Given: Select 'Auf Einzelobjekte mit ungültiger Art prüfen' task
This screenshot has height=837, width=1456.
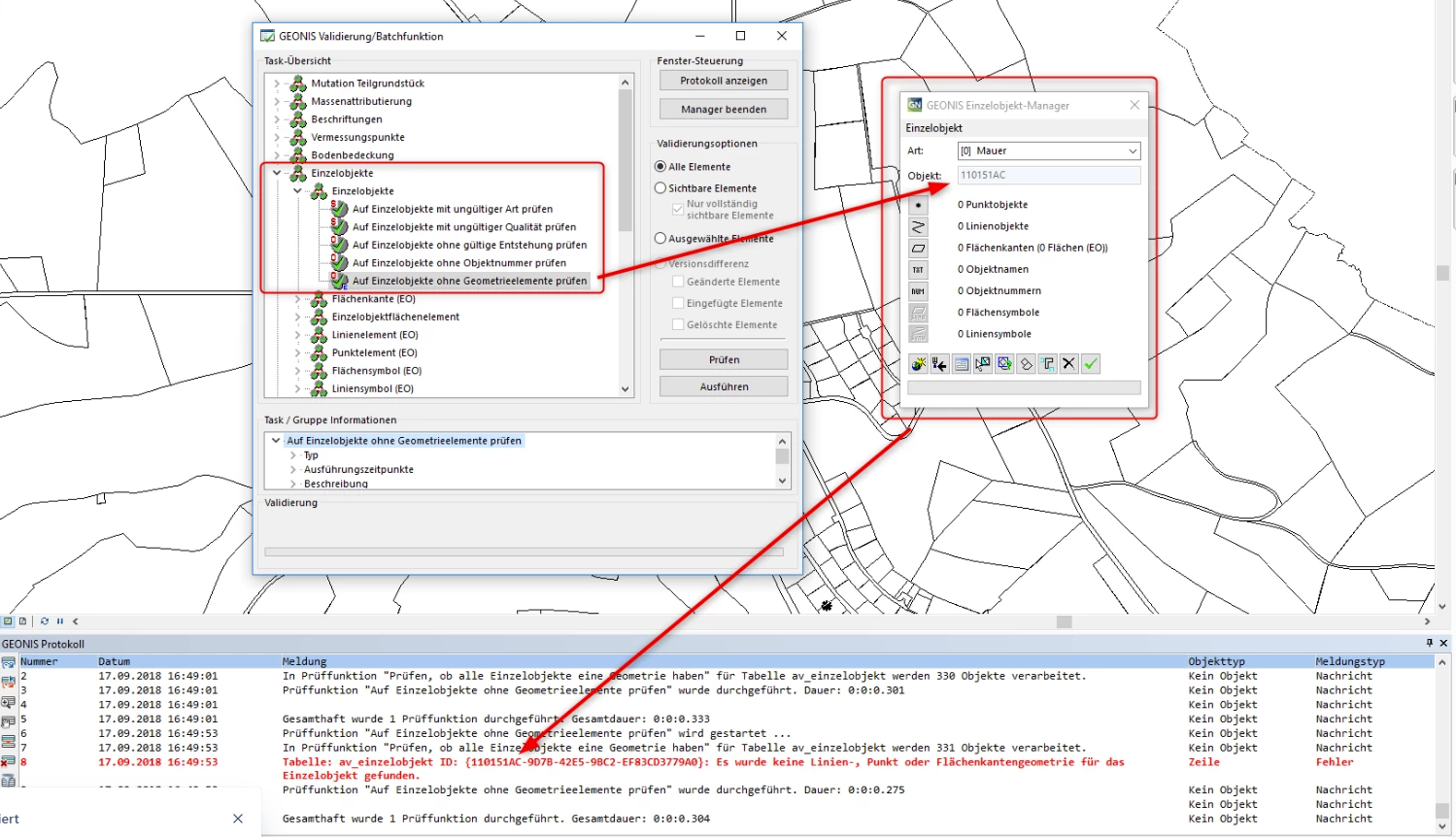Looking at the screenshot, I should 452,209.
